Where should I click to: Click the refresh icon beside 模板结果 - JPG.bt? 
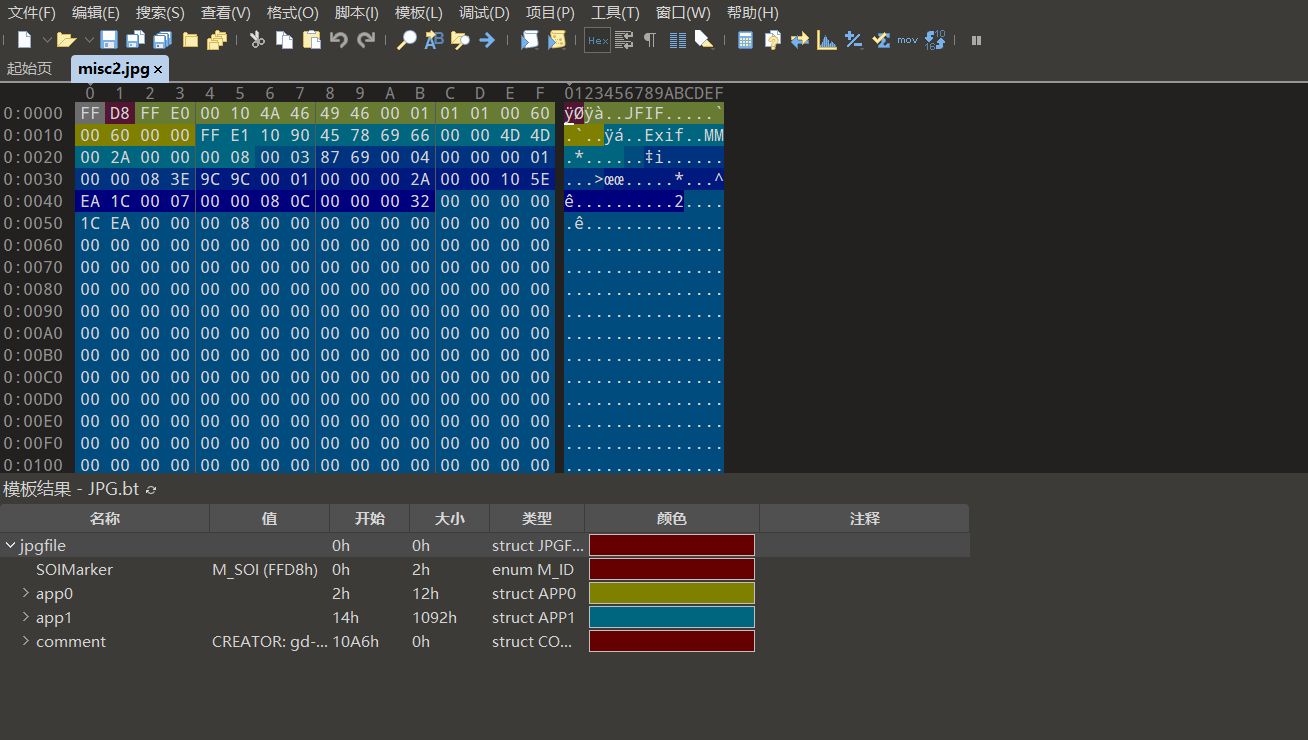click(151, 489)
